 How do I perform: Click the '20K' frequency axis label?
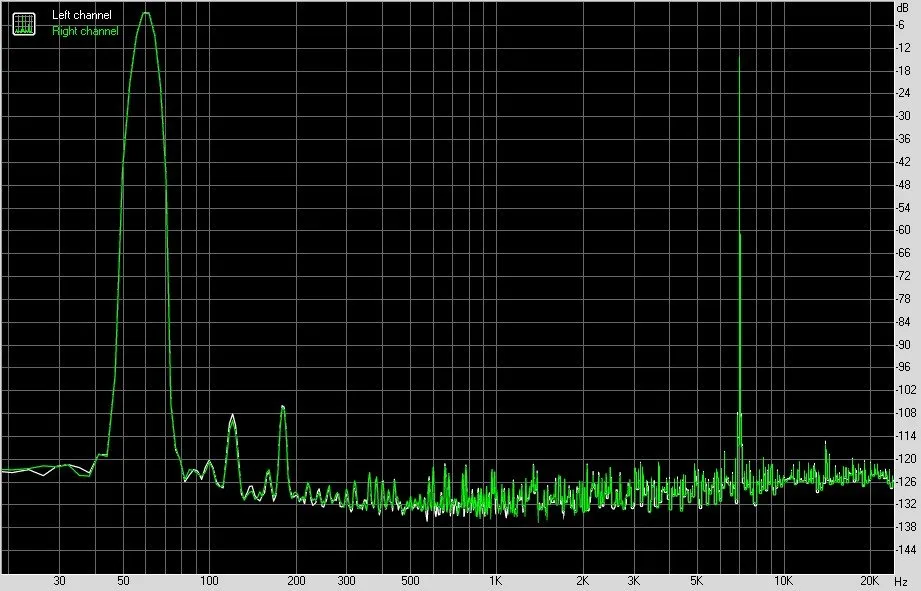869,581
